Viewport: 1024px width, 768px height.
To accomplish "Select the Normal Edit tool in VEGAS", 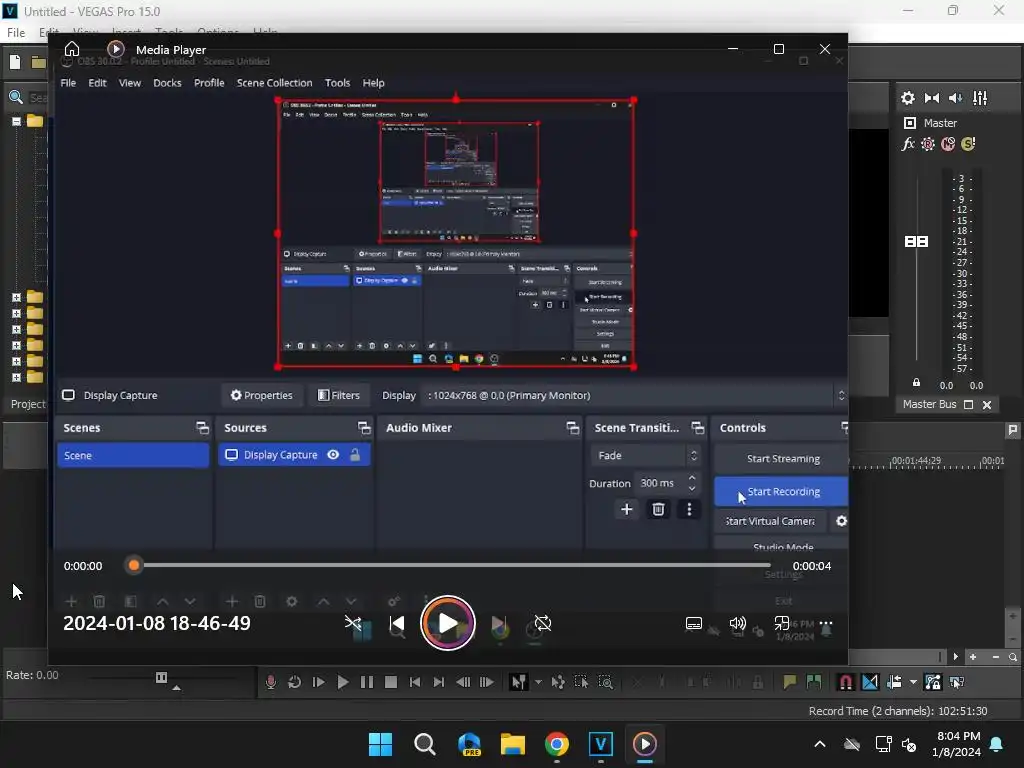I will click(x=519, y=682).
